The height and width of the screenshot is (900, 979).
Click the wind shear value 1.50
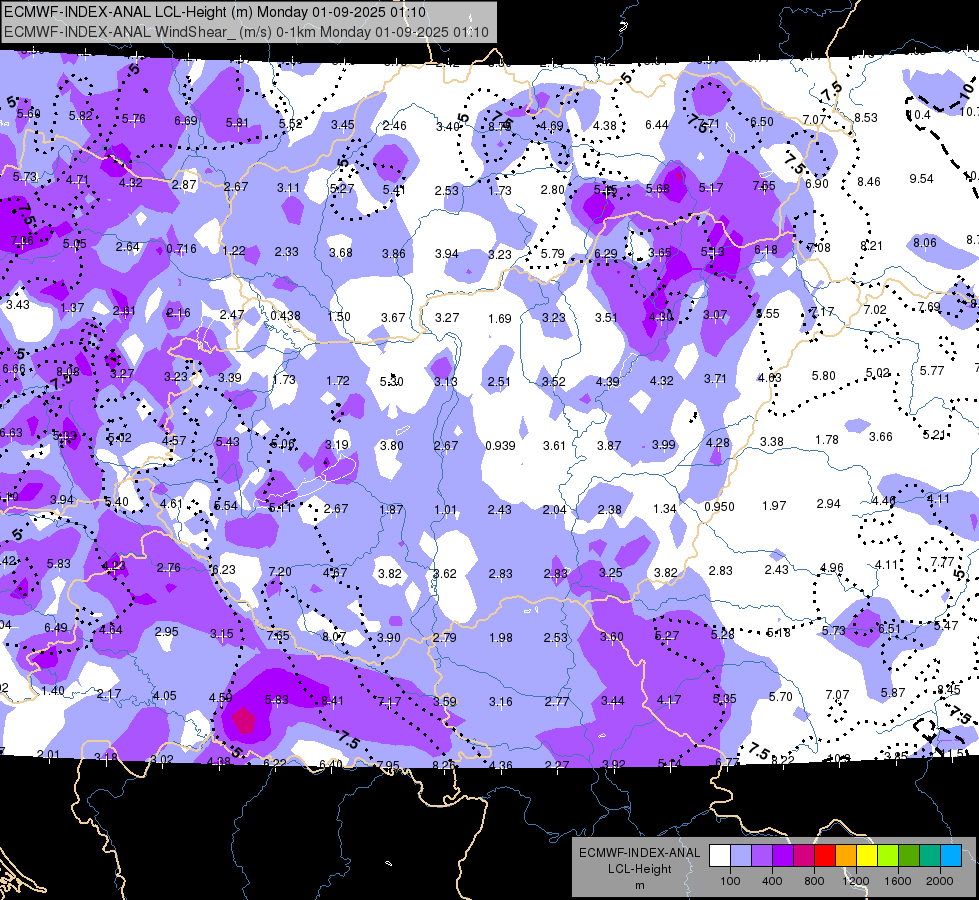(339, 317)
